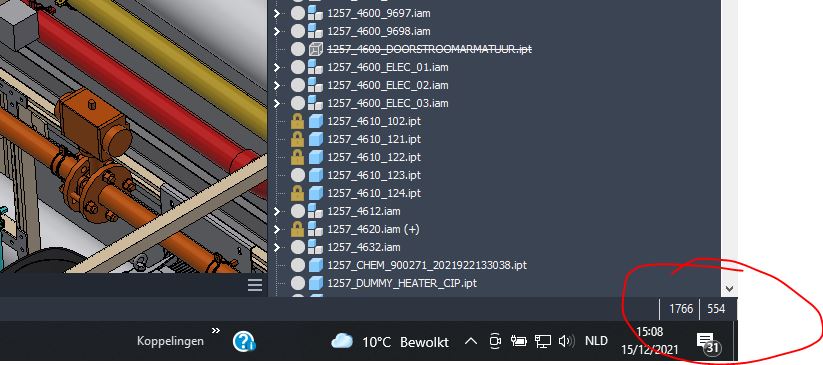
Task: Expand the 1257_4600_ELEC_02.iam node
Action: 277,85
